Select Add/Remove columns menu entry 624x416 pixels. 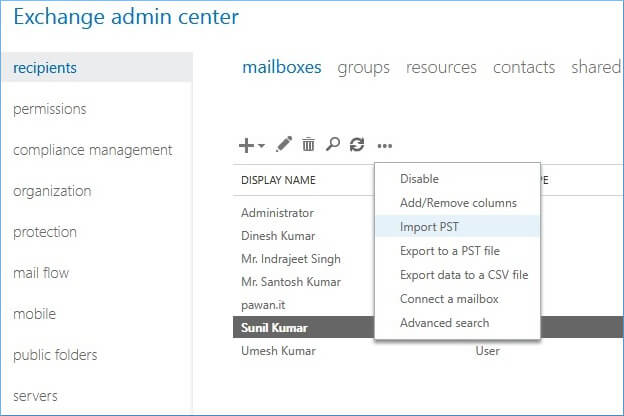[x=458, y=203]
